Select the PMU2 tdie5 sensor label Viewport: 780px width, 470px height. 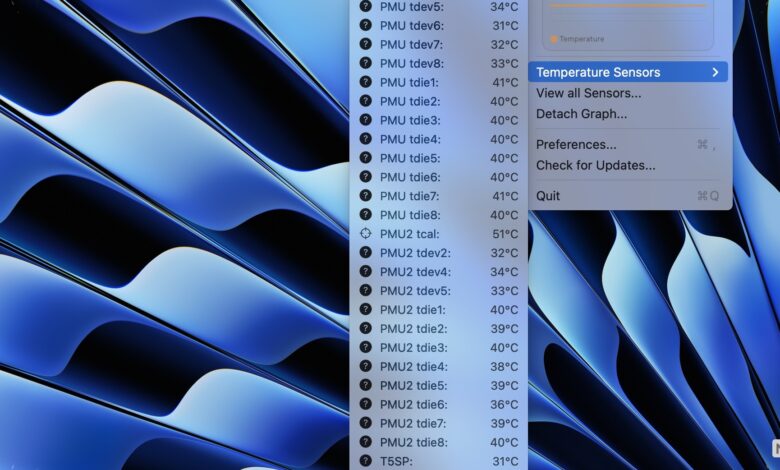point(413,385)
